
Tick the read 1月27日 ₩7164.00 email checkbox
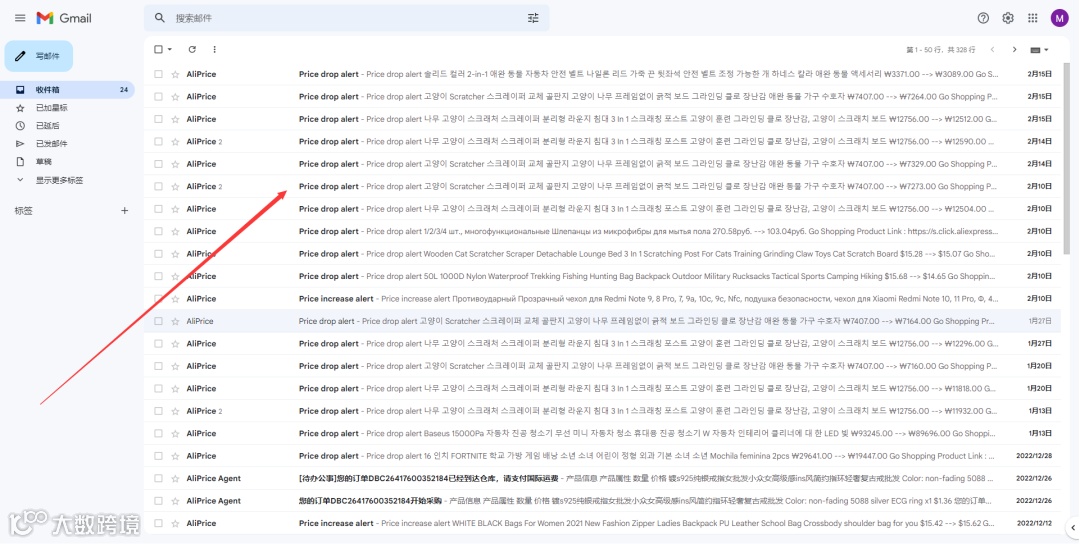tap(158, 321)
